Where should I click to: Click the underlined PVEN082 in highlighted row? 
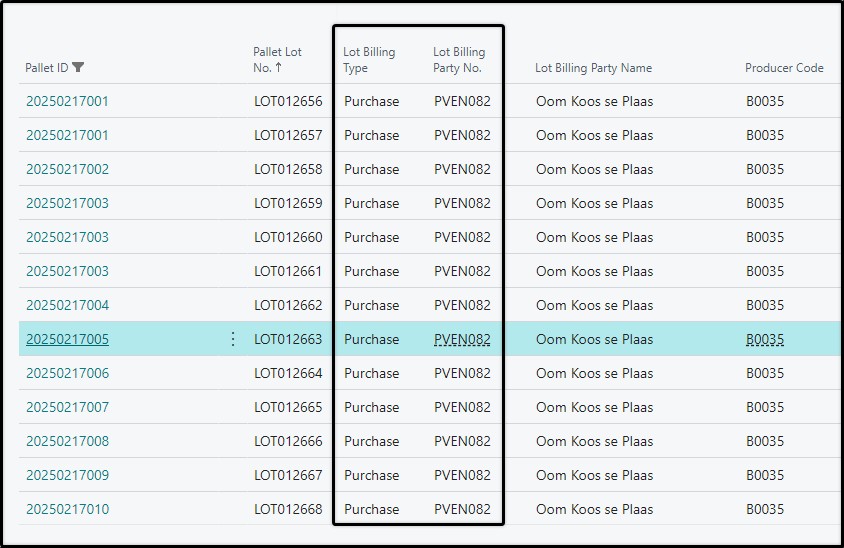pyautogui.click(x=462, y=339)
